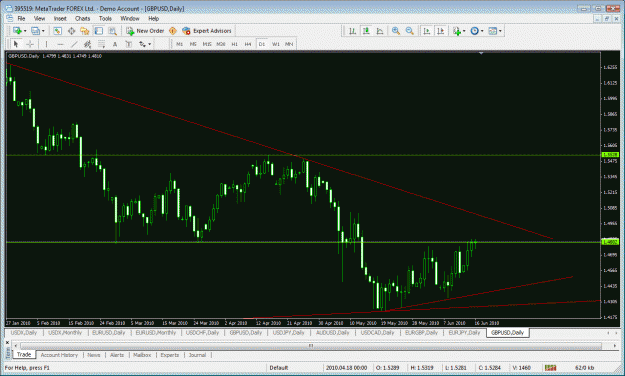Screen dimensions: 625x376
Task: Open the Tools menu
Action: pos(105,18)
